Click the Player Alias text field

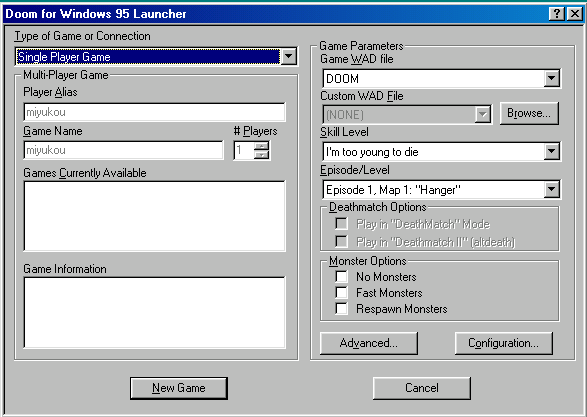click(154, 112)
